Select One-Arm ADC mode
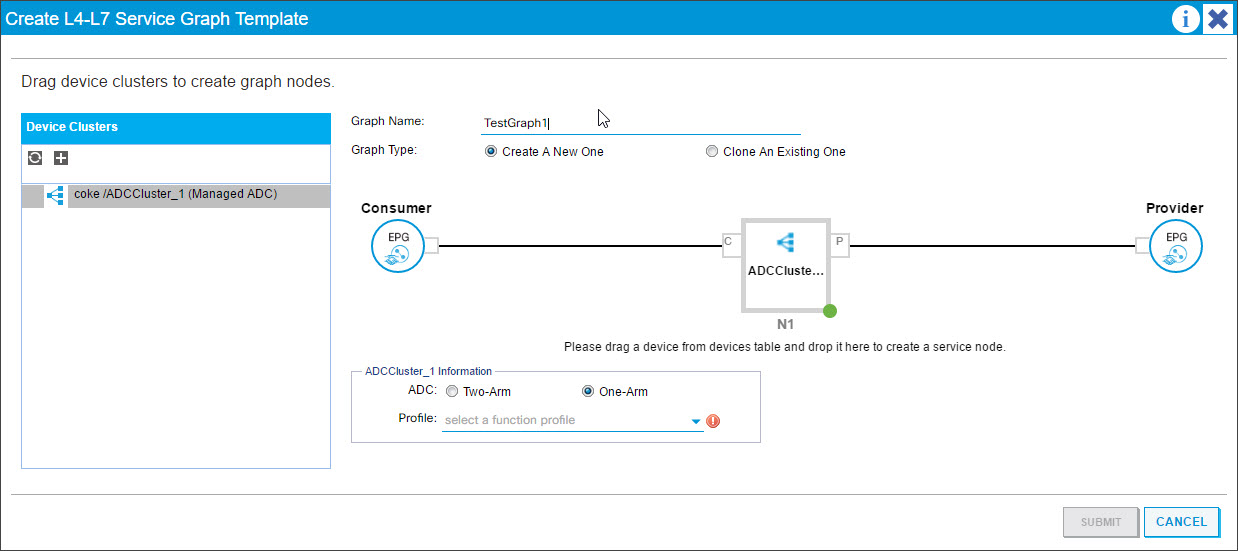Image resolution: width=1238 pixels, height=551 pixels. point(588,392)
